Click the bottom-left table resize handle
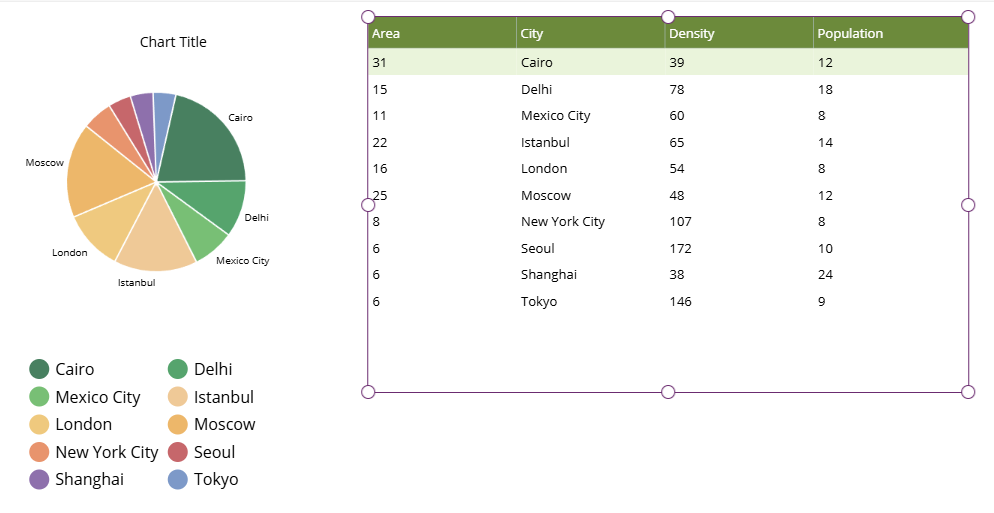The width and height of the screenshot is (994, 513). coord(368,392)
